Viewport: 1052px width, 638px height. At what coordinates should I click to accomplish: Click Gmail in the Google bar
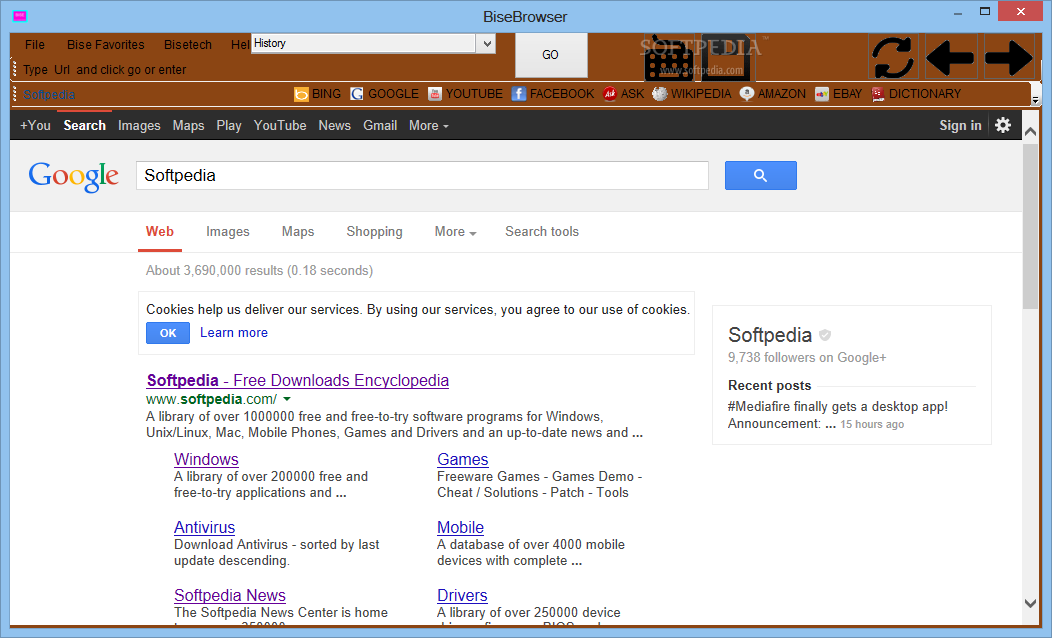[380, 125]
